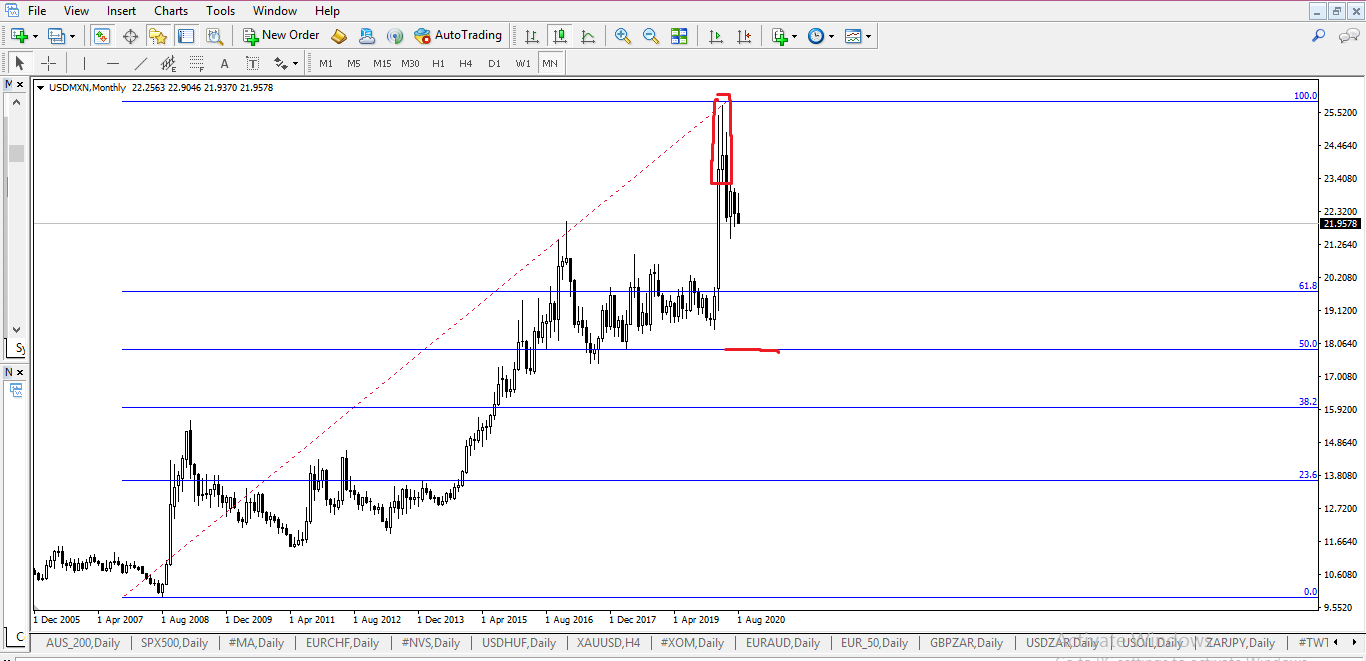
Task: Switch chart to candlesticks style
Action: 560,36
